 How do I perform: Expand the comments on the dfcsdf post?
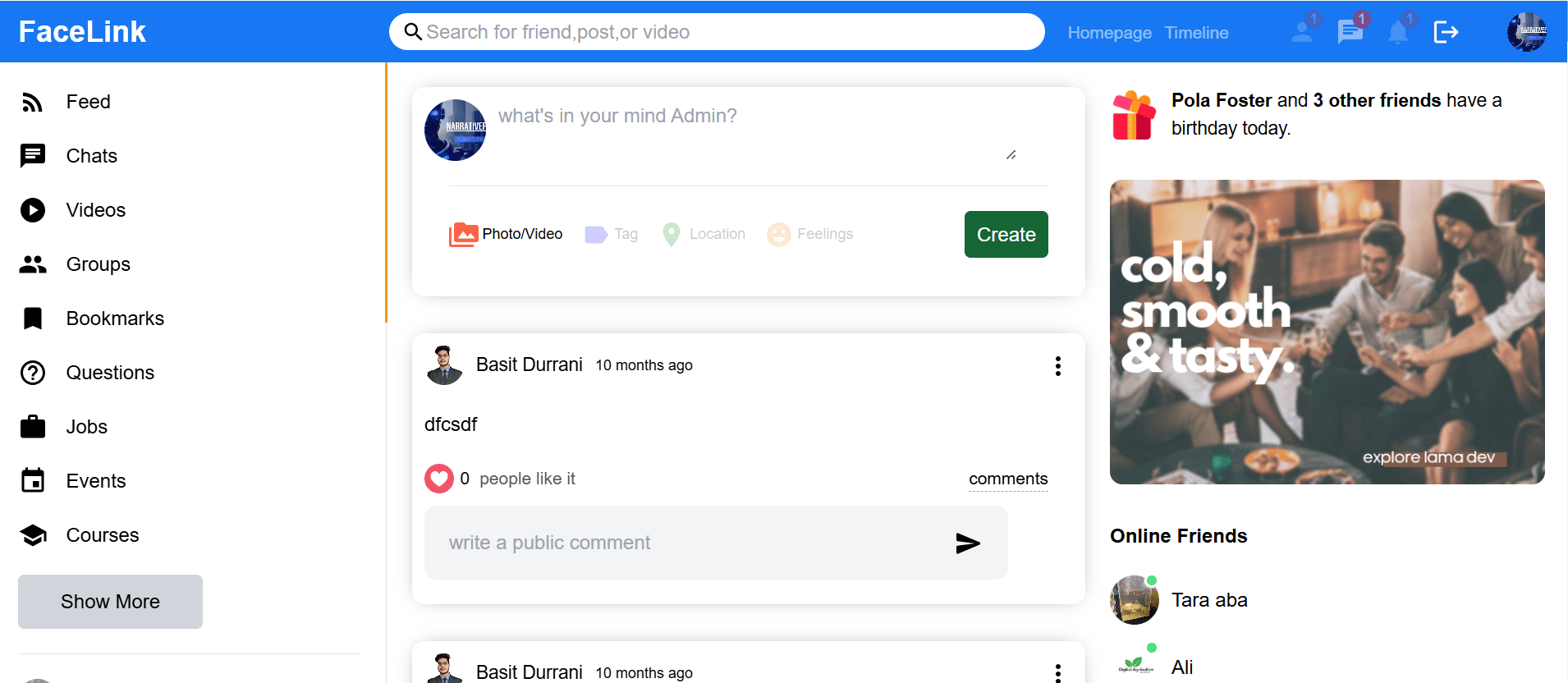coord(1008,479)
